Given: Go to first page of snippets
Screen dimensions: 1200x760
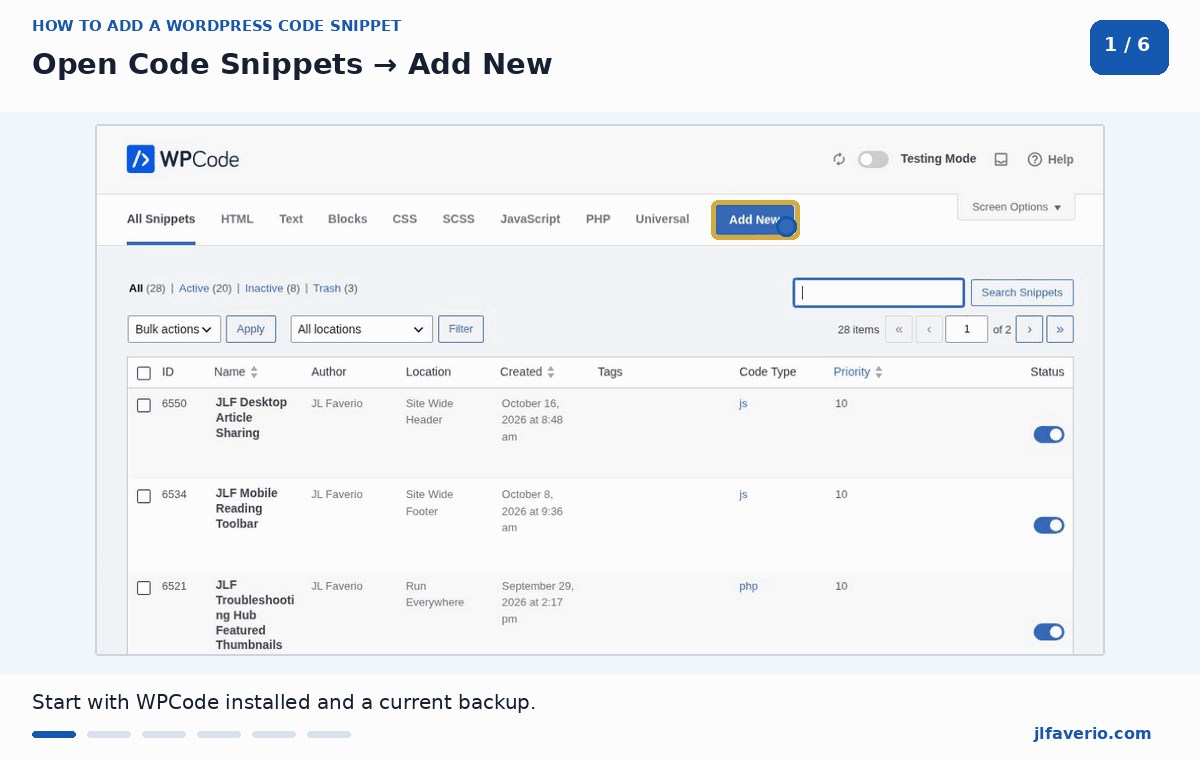Looking at the screenshot, I should click(899, 329).
